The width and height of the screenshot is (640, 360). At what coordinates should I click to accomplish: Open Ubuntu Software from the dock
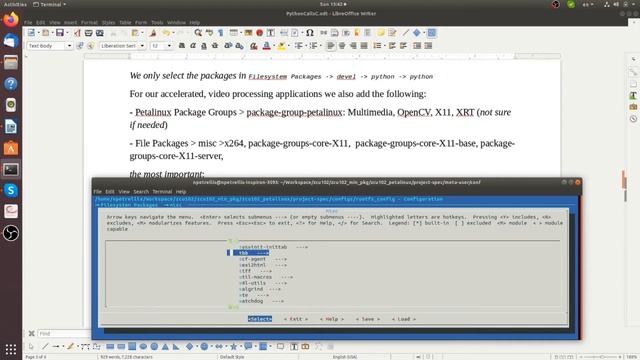click(11, 148)
